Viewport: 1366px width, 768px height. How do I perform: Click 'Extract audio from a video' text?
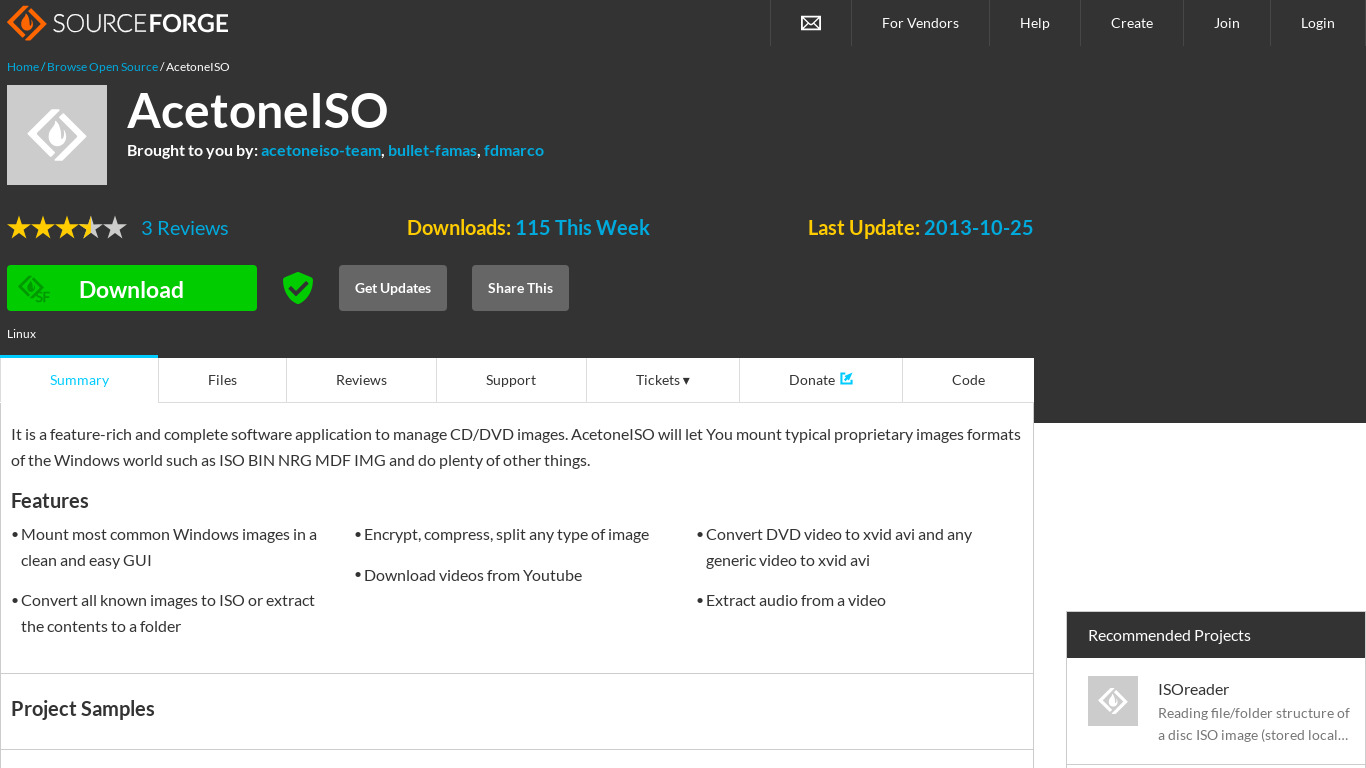click(796, 600)
